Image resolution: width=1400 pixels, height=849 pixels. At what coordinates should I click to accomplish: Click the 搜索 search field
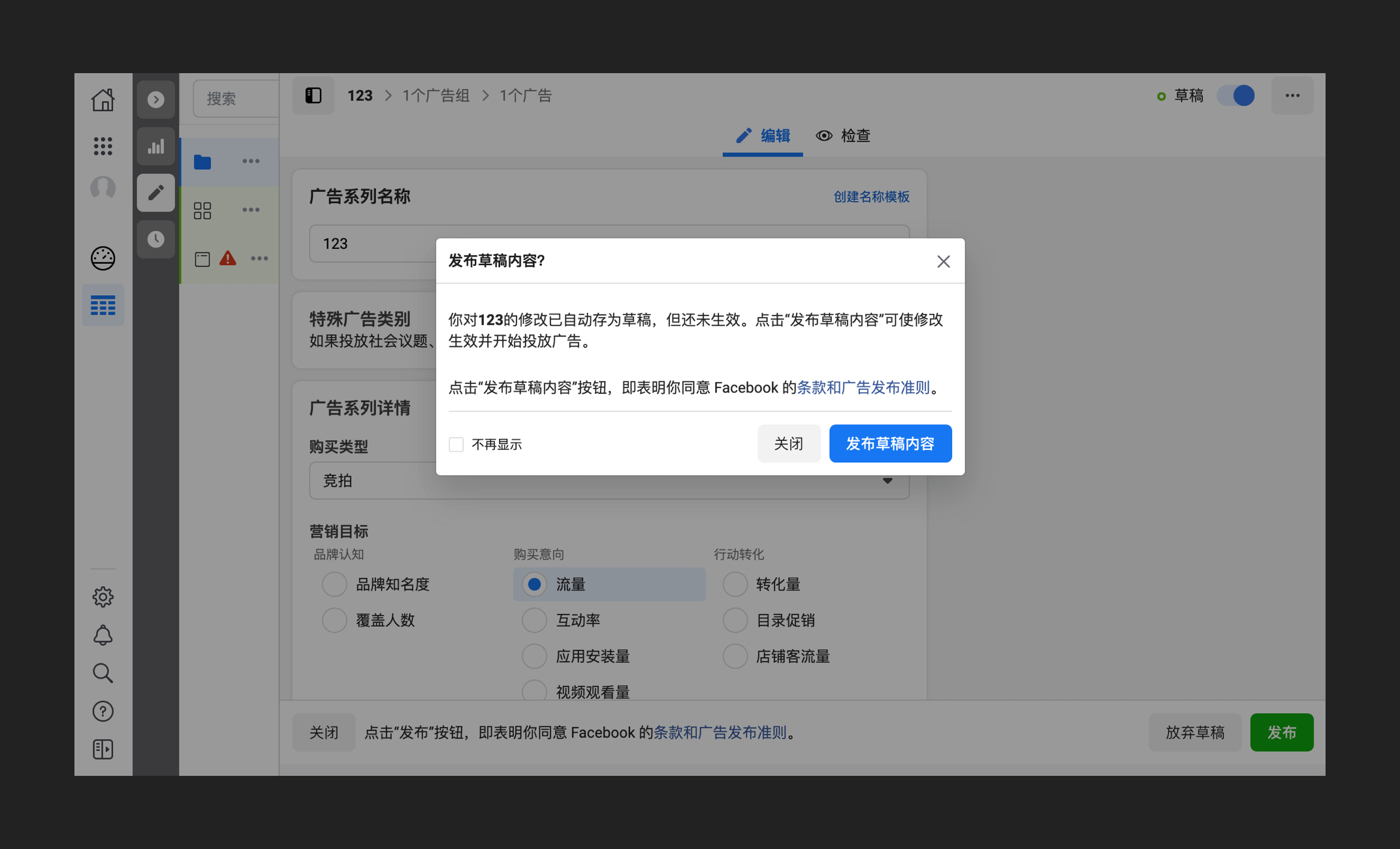pos(236,99)
